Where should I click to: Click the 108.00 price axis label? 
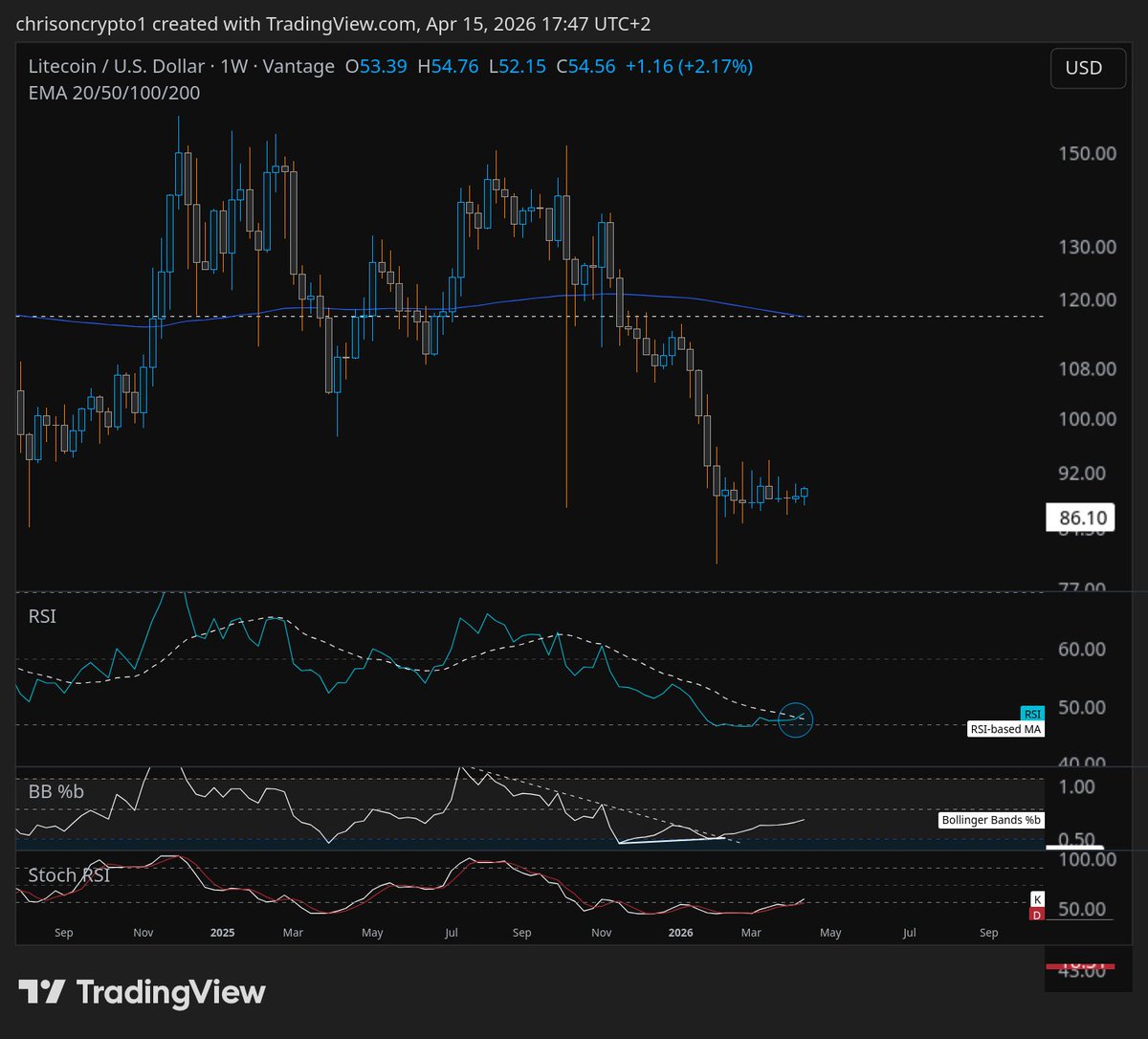coord(1086,368)
